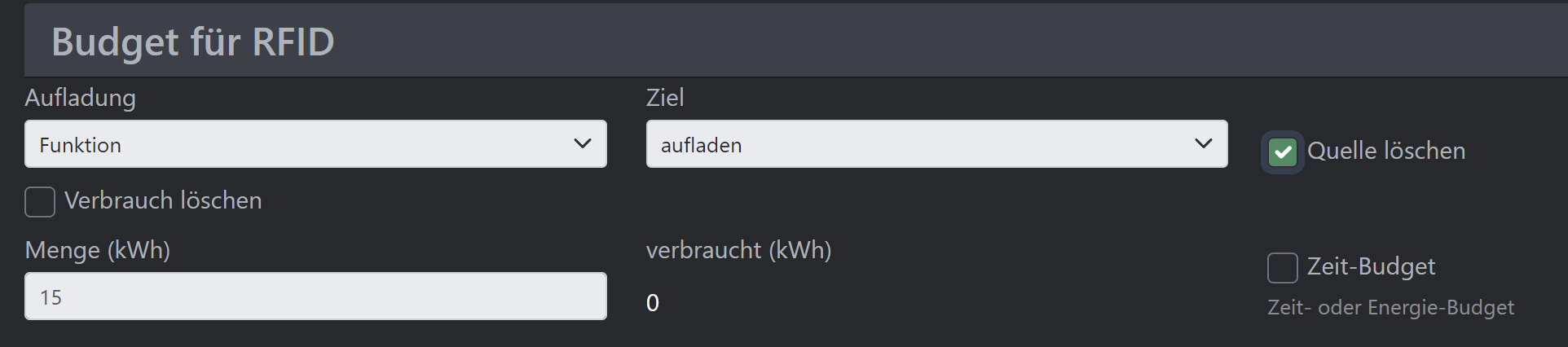Enable the Verbrauch löschen checkbox
The width and height of the screenshot is (1568, 347).
pyautogui.click(x=40, y=201)
